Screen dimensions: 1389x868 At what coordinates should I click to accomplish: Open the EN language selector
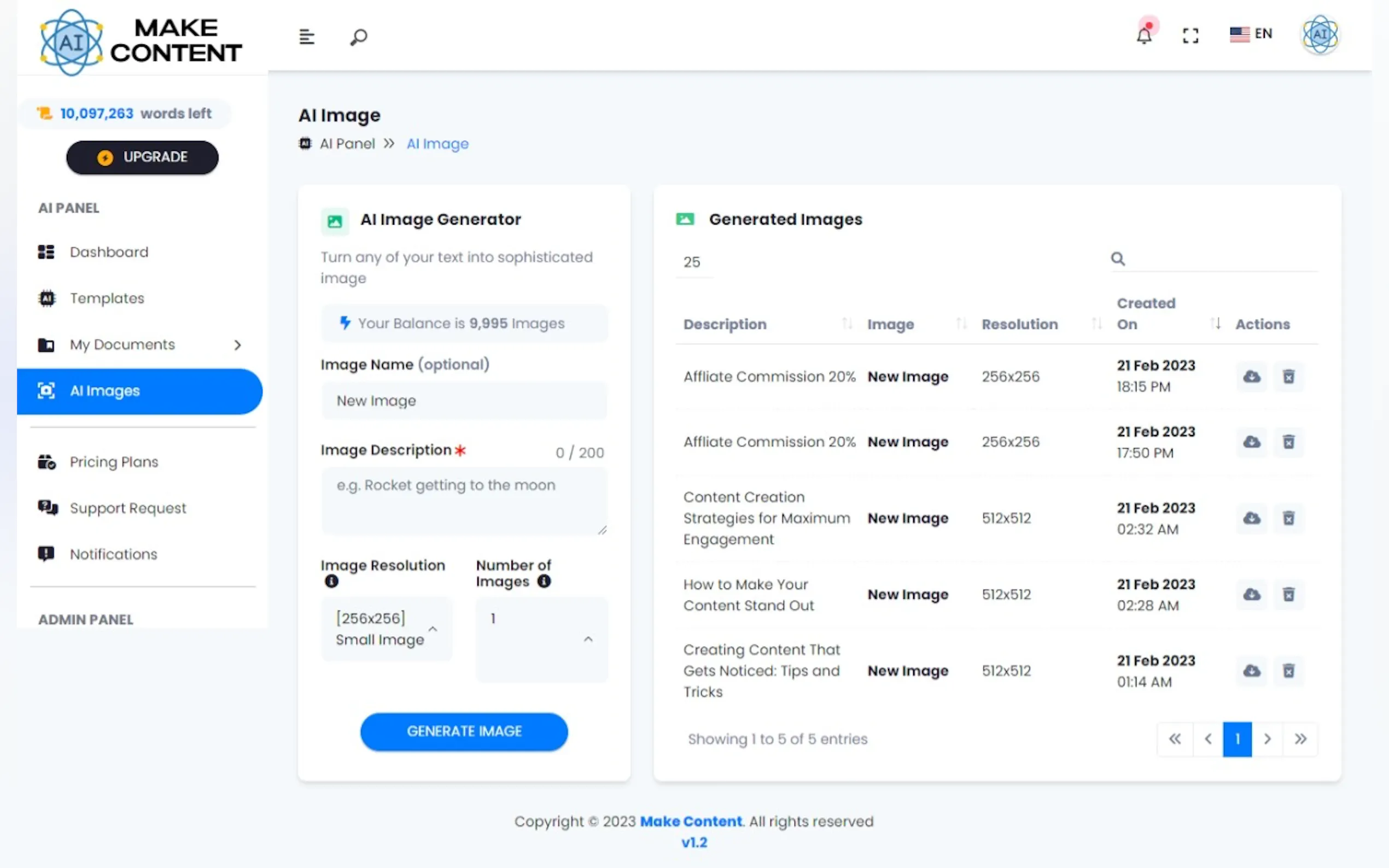click(x=1251, y=34)
